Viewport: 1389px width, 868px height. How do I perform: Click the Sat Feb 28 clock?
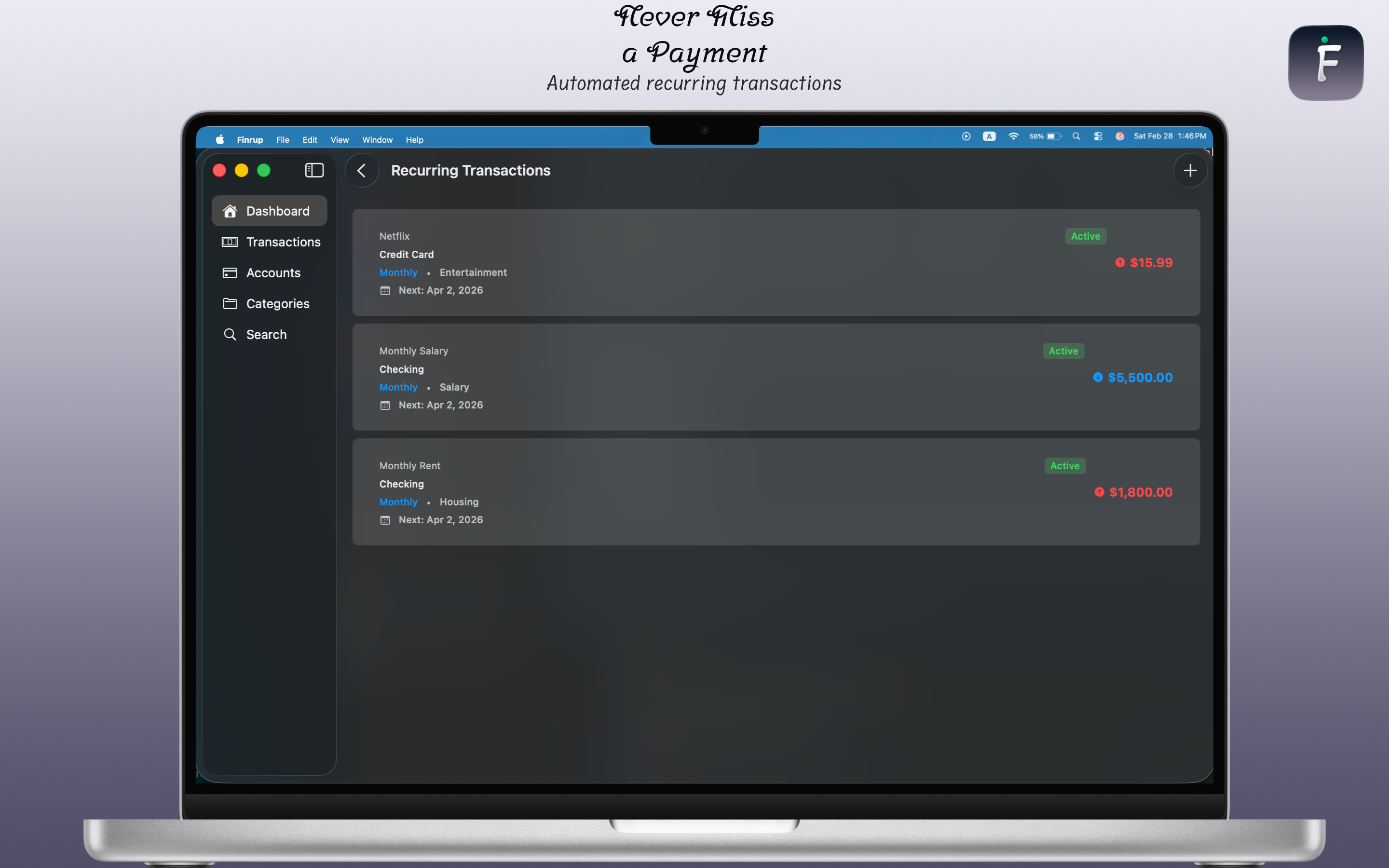pos(1169,136)
